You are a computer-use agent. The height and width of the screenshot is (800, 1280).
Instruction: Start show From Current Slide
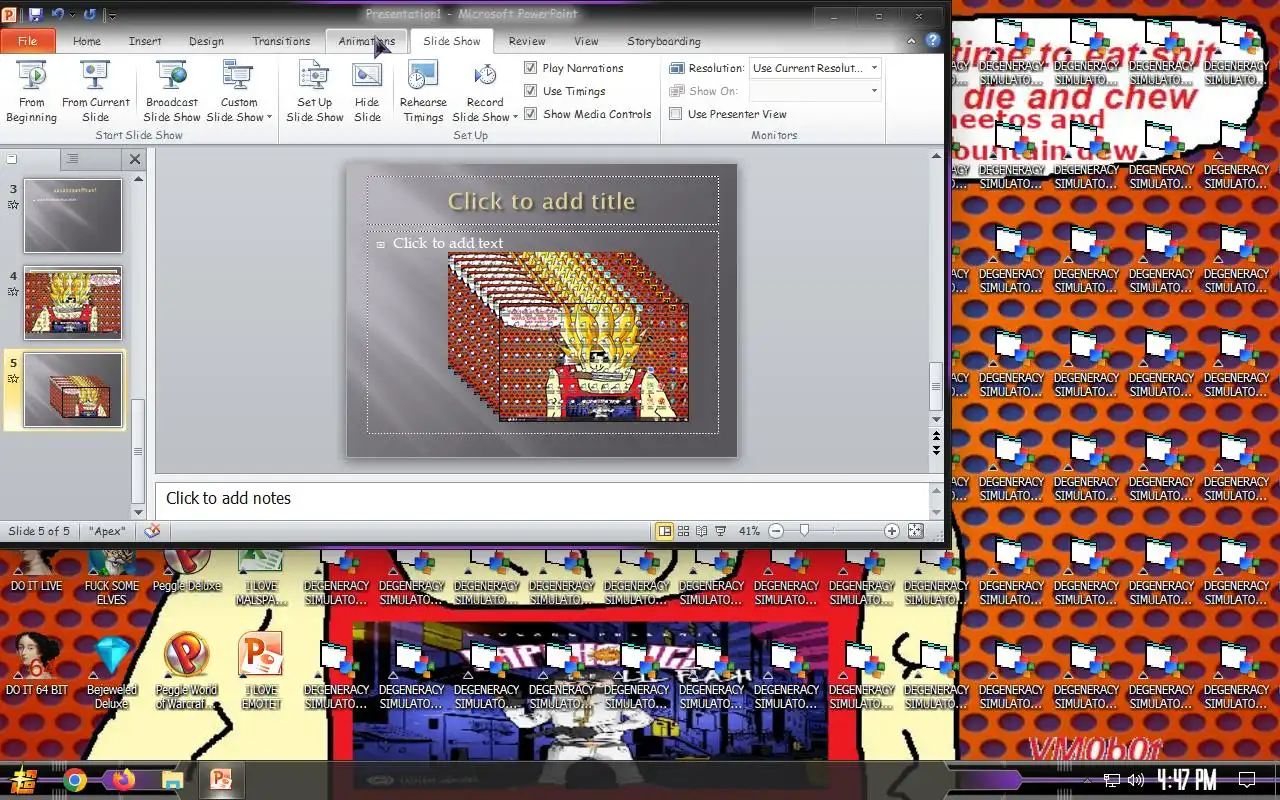pyautogui.click(x=95, y=92)
